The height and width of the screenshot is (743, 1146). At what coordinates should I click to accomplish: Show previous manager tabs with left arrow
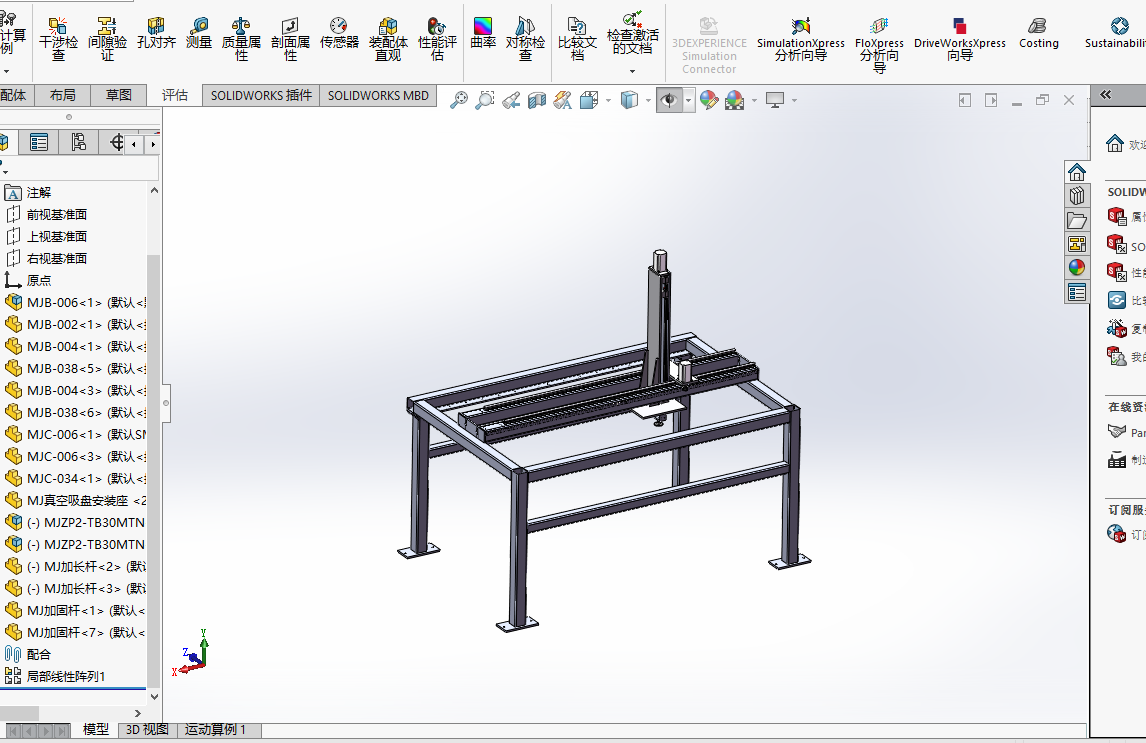click(134, 145)
